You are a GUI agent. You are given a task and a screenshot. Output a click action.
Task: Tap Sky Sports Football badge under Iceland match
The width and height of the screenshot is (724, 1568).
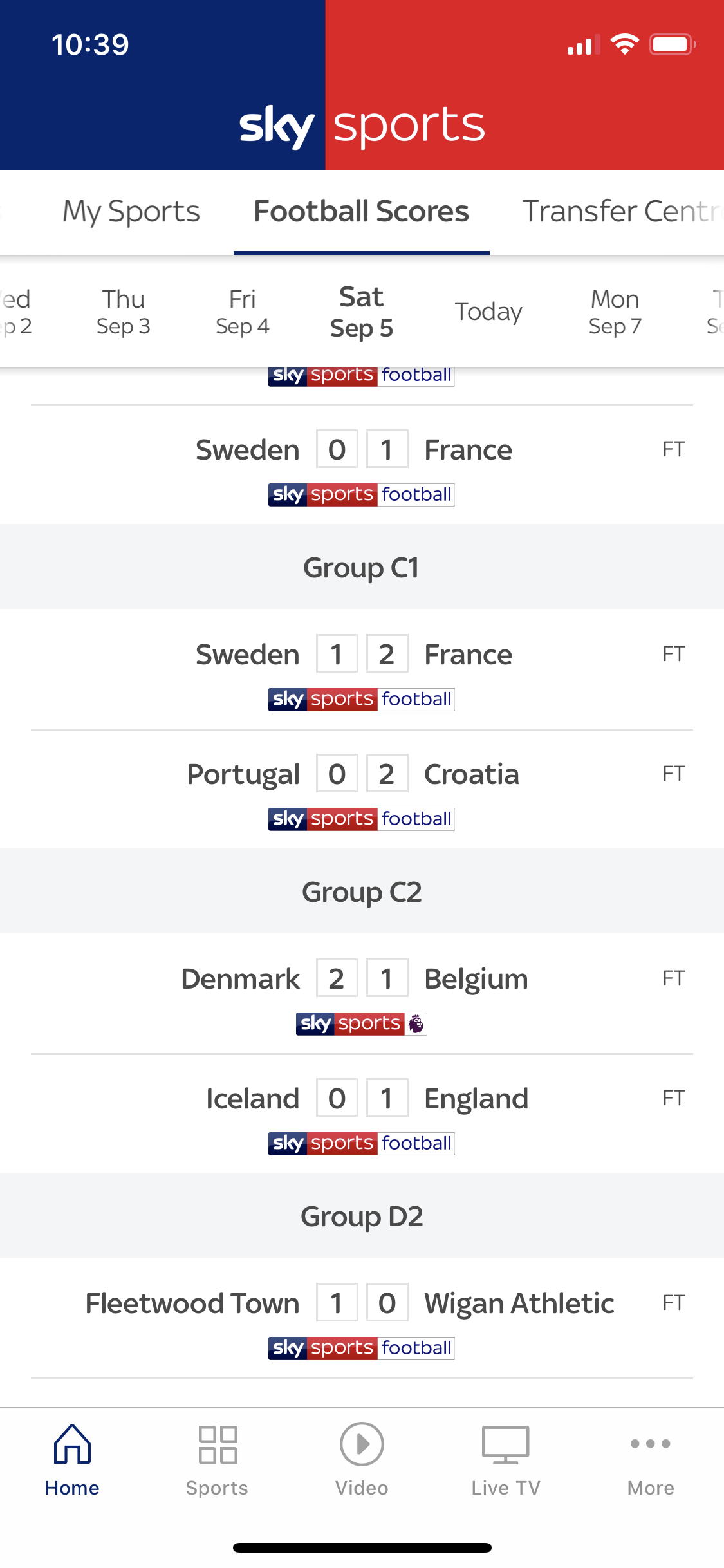pyautogui.click(x=362, y=1143)
